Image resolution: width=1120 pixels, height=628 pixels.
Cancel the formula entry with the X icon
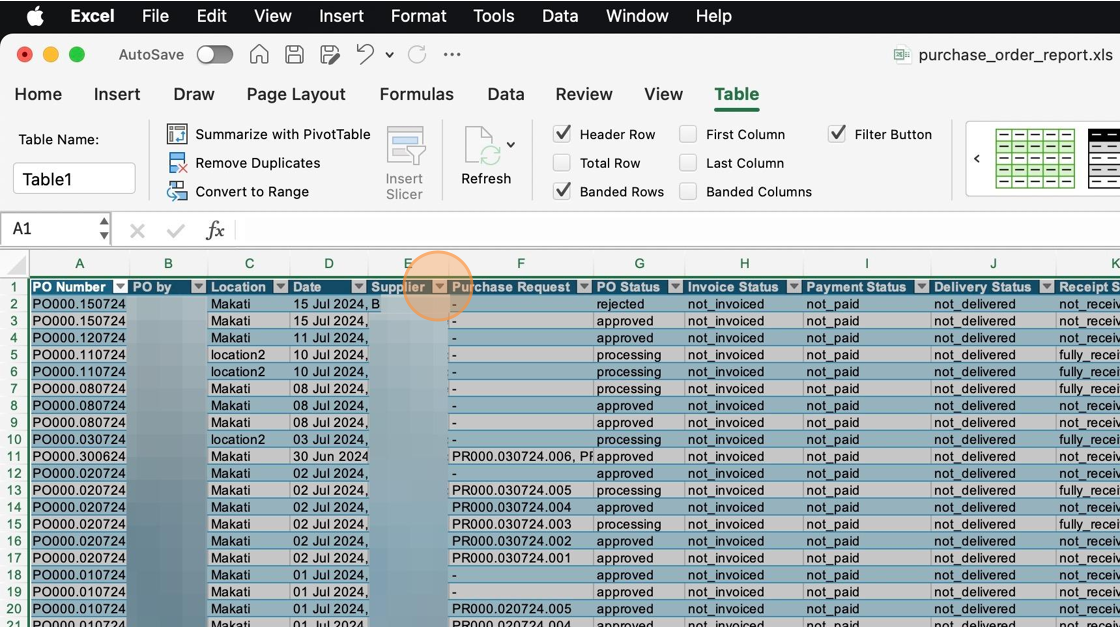(x=137, y=230)
